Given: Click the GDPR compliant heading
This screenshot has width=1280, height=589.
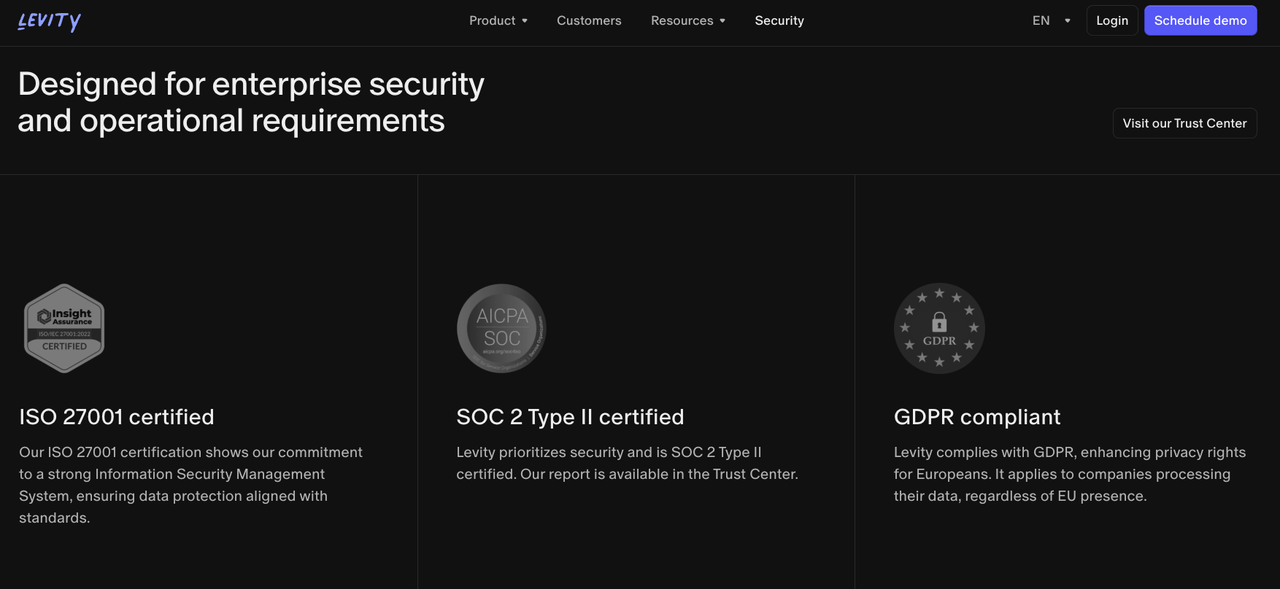Looking at the screenshot, I should 977,416.
